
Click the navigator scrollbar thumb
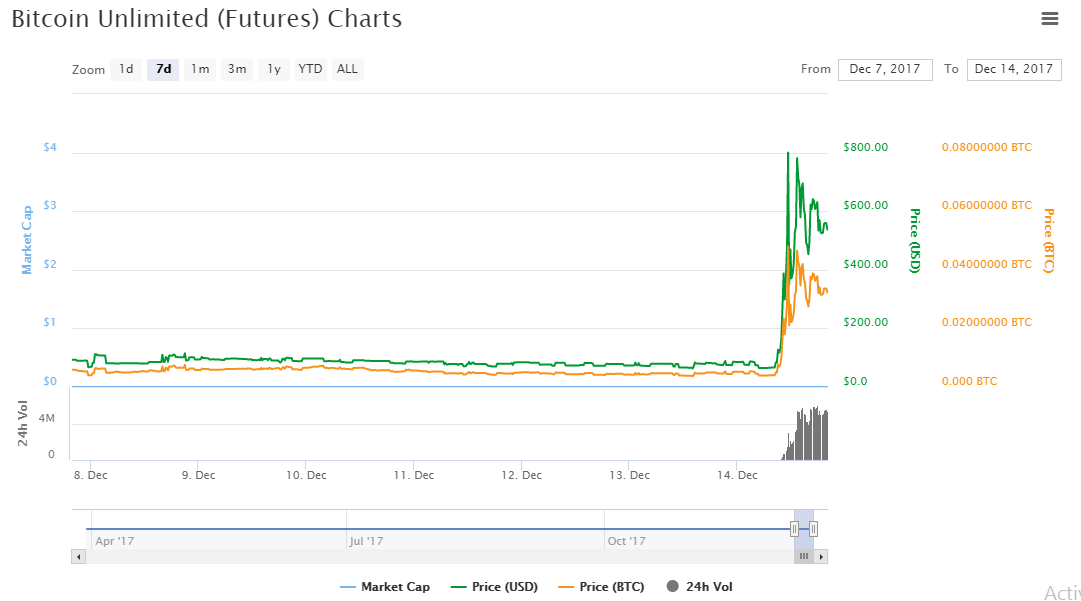[x=804, y=557]
